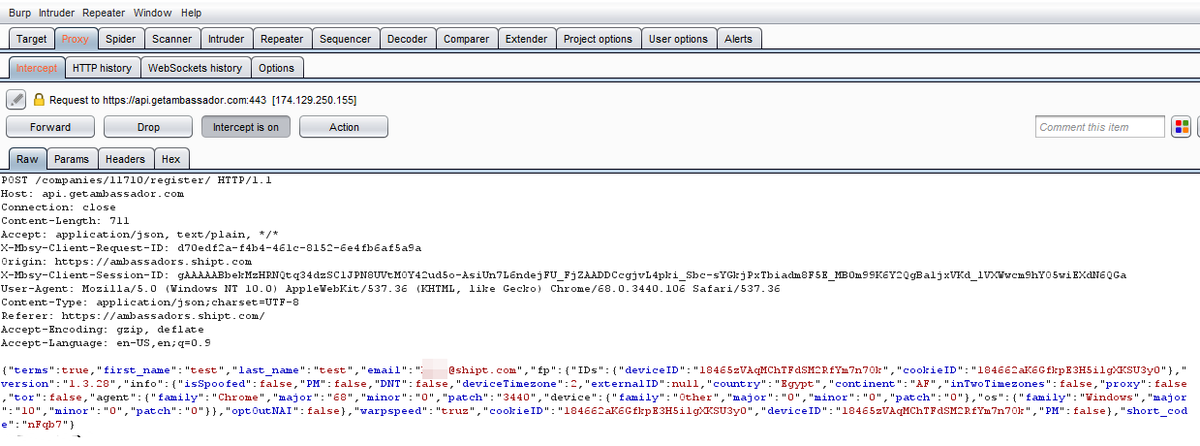Image resolution: width=1200 pixels, height=446 pixels.
Task: Select the Raw view tab
Action: pos(28,159)
